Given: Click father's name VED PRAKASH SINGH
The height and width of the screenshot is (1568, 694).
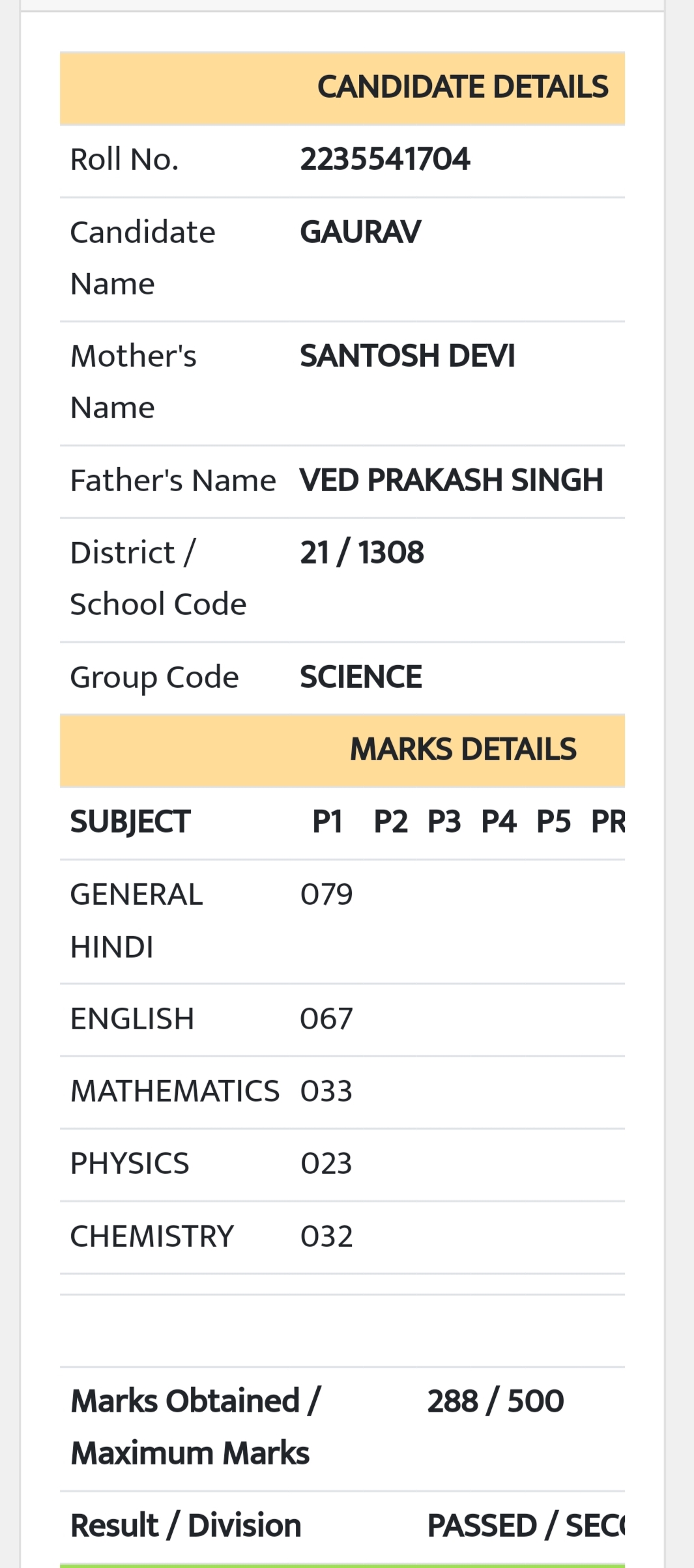Looking at the screenshot, I should [451, 480].
